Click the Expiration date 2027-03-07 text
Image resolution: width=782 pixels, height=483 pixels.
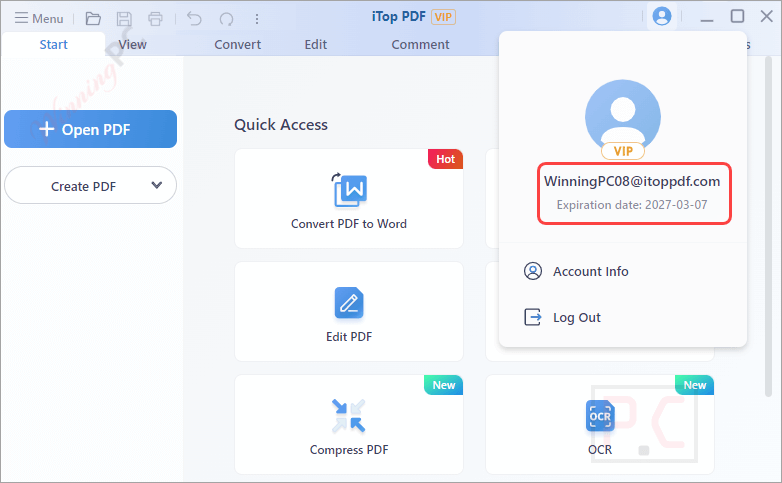click(x=632, y=205)
